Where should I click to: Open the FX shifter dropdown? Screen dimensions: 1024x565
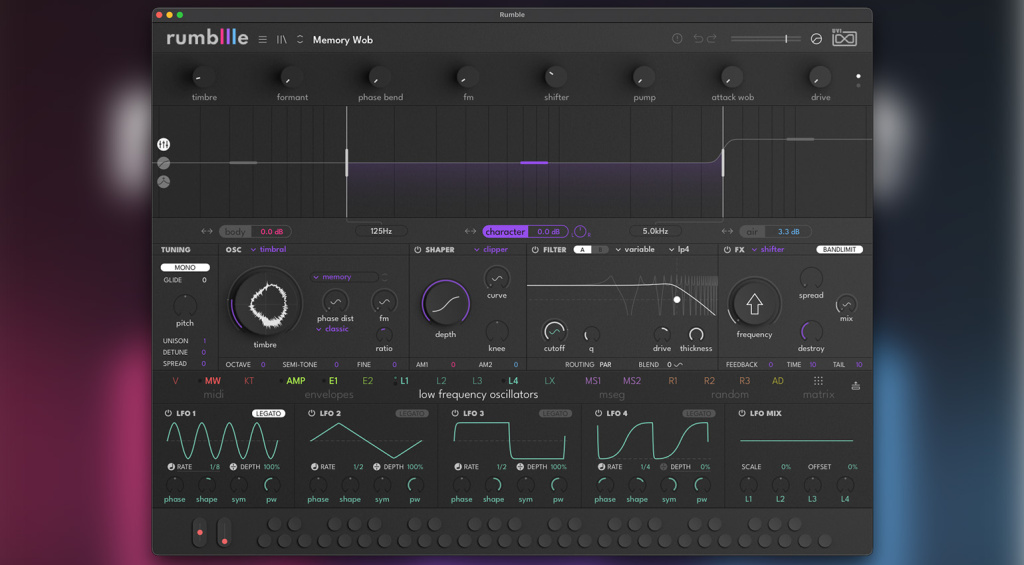click(768, 250)
